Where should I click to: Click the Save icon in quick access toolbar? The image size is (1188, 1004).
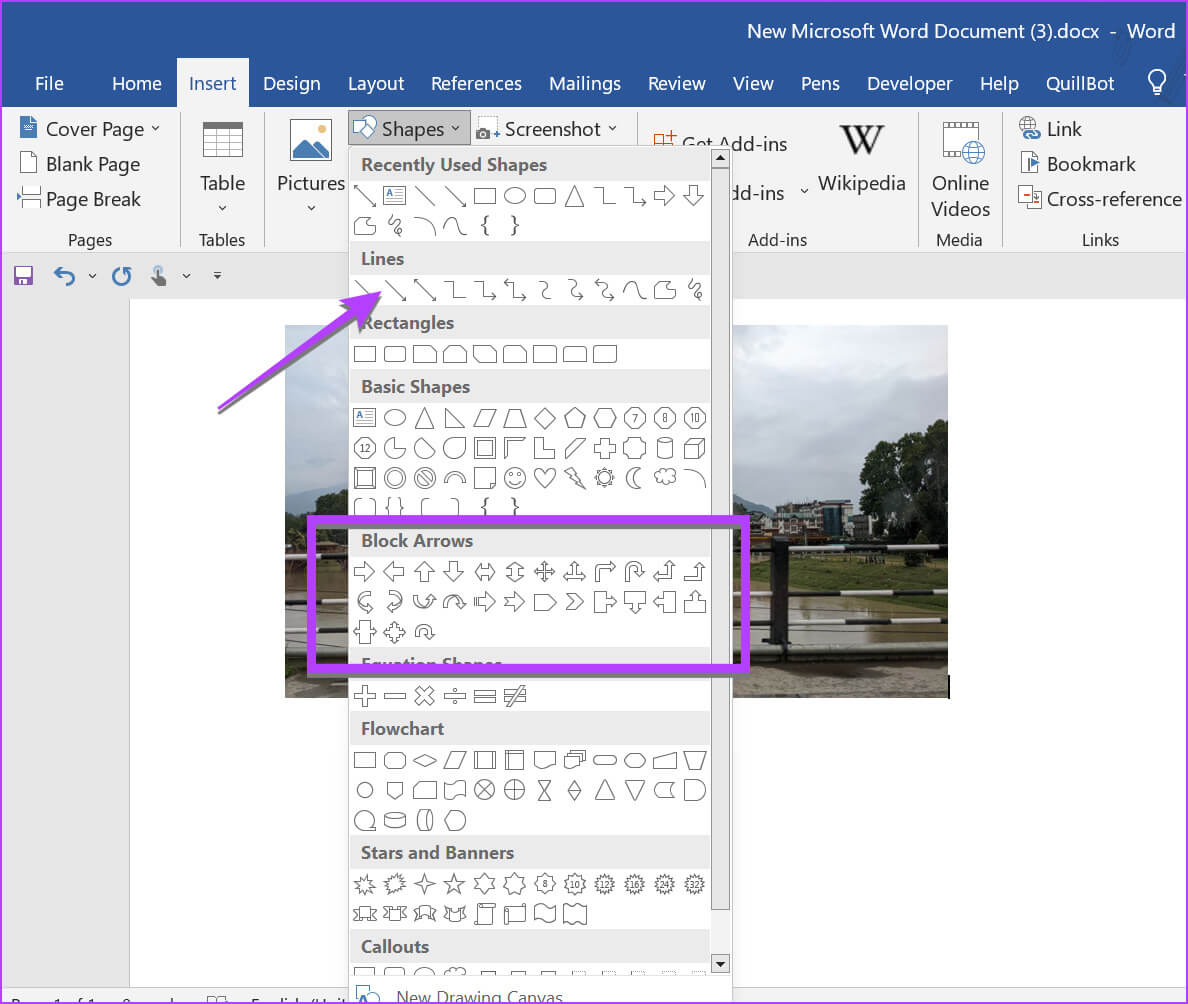23,276
